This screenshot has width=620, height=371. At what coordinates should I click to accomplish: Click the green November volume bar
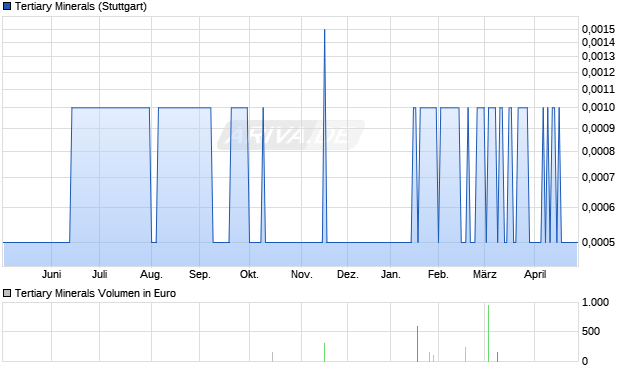(x=325, y=352)
